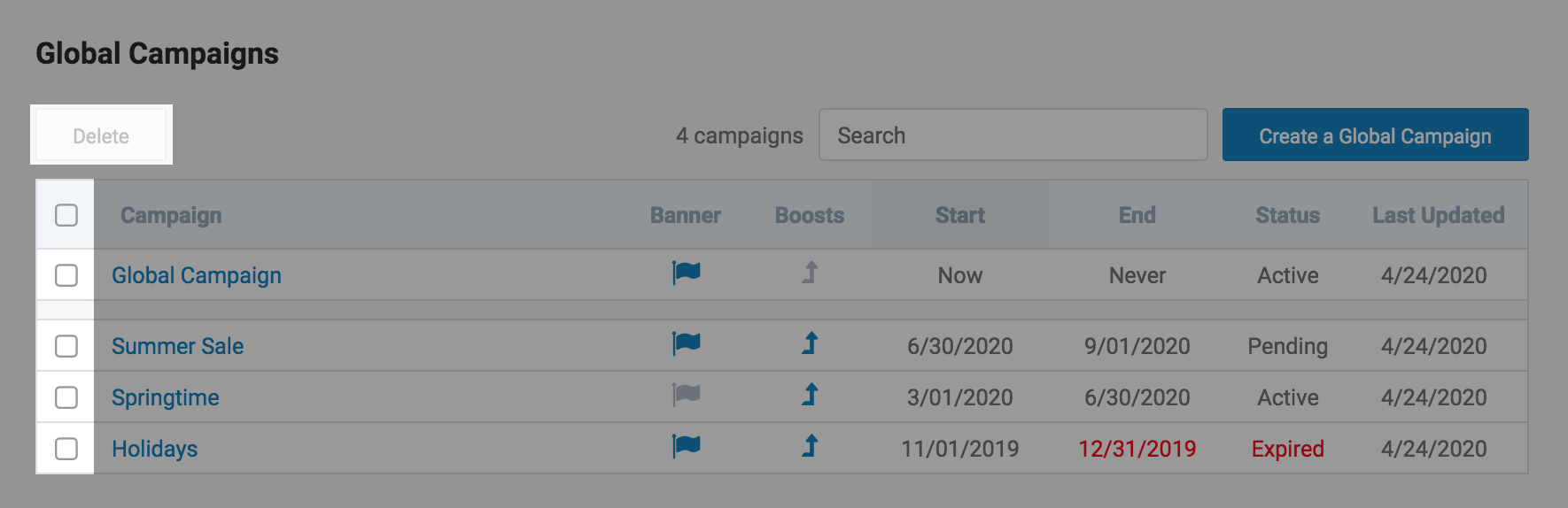
Task: Tick the checkbox for Global Campaign row
Action: pyautogui.click(x=66, y=275)
